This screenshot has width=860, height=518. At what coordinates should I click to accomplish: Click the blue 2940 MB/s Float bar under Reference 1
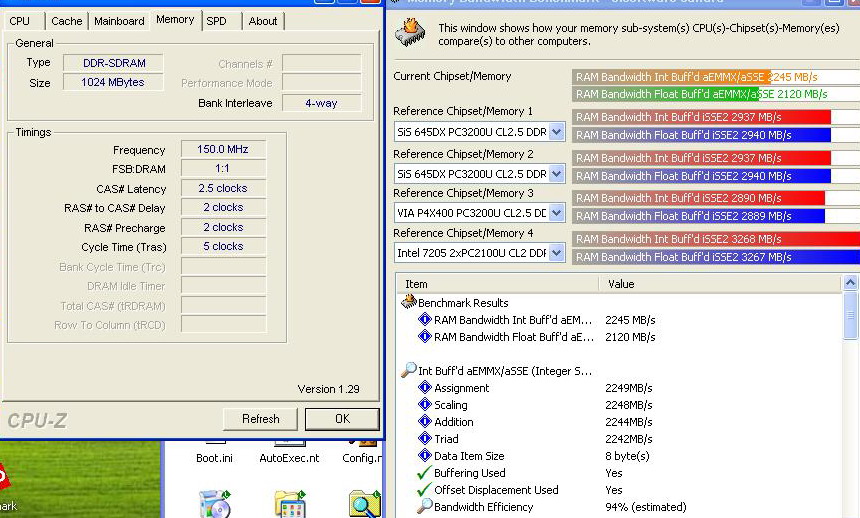(701, 135)
